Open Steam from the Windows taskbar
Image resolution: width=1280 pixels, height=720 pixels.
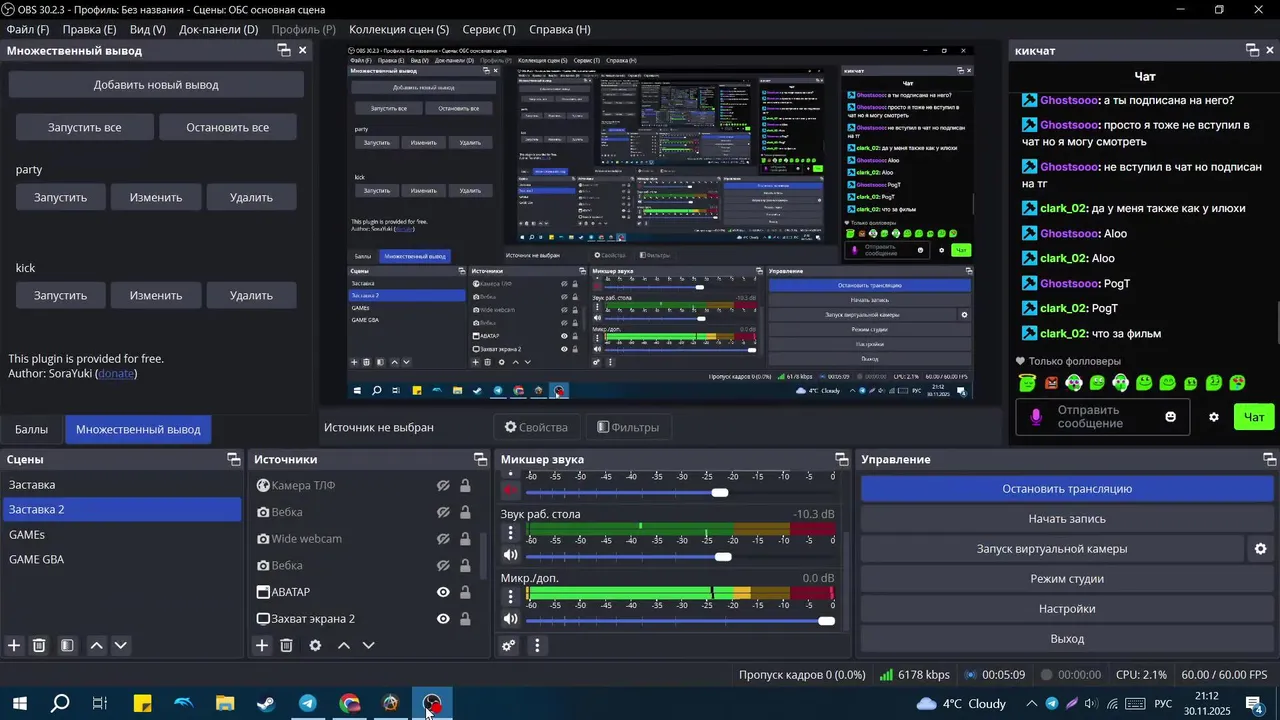click(x=266, y=704)
